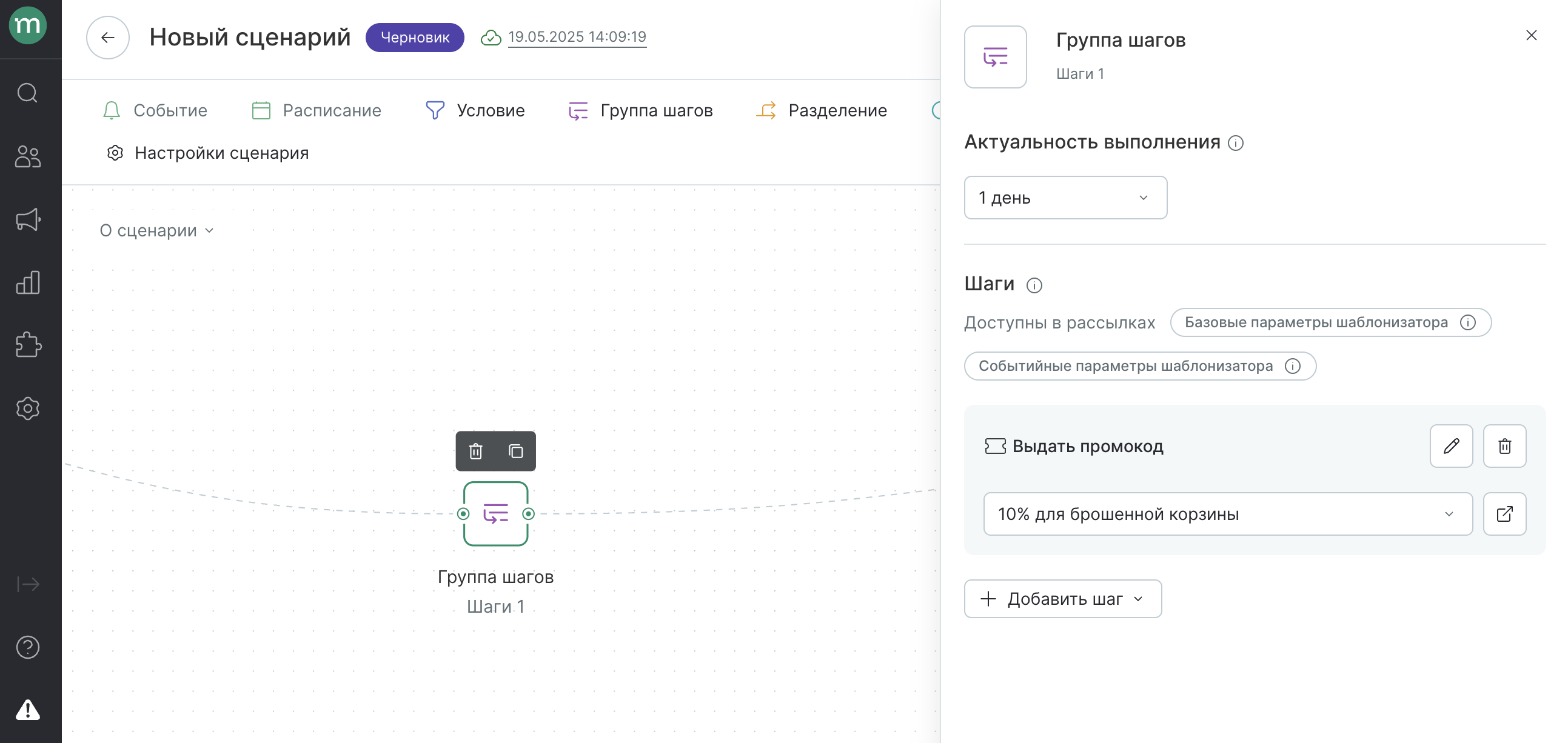Viewport: 1568px width, 743px height.
Task: Select the Группа шагов node on canvas
Action: (495, 513)
